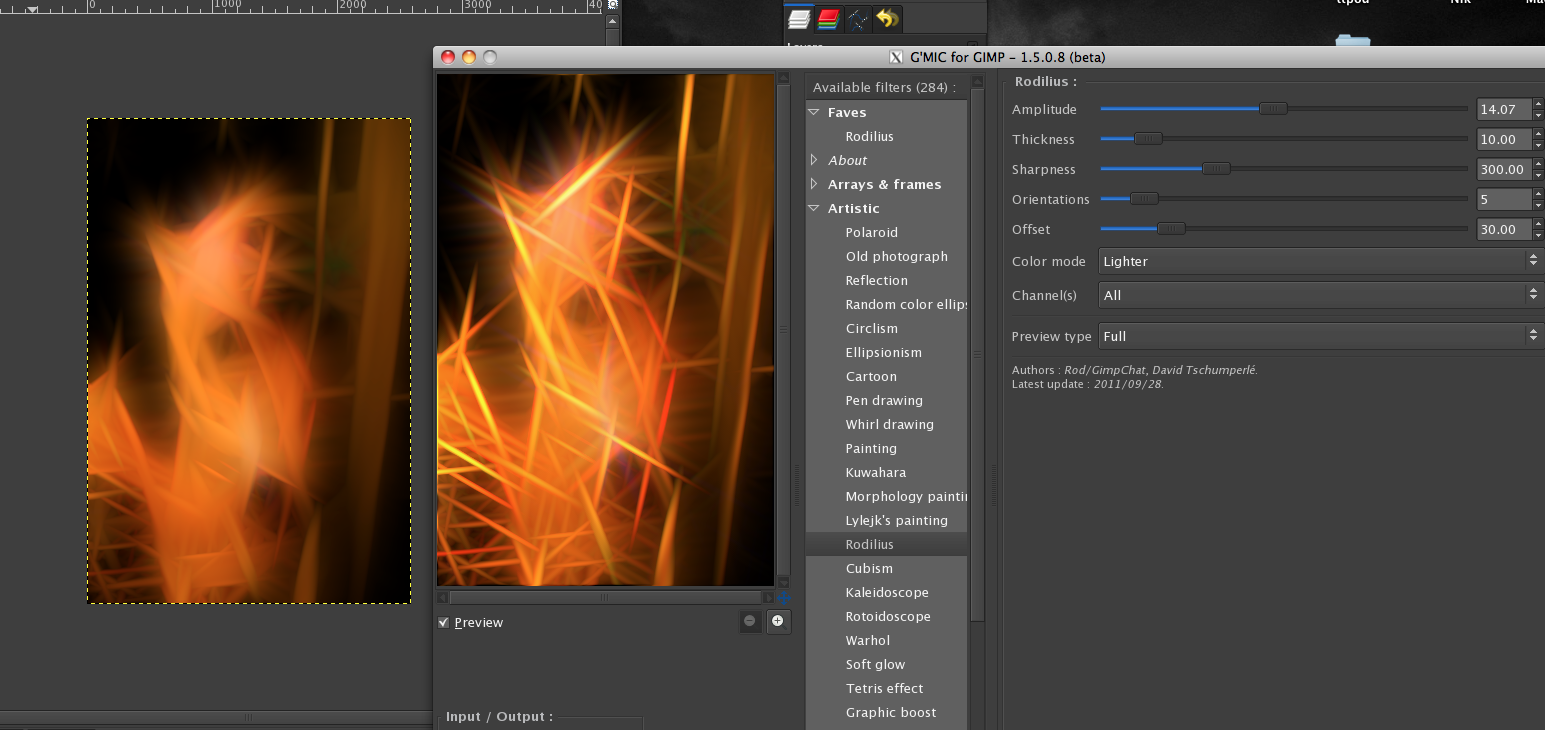Click the Orientations slider handle
The image size is (1545, 730).
[1144, 199]
